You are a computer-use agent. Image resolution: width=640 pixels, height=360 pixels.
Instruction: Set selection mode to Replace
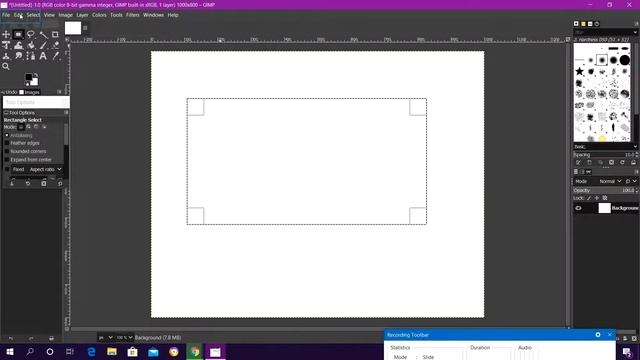pos(21,127)
